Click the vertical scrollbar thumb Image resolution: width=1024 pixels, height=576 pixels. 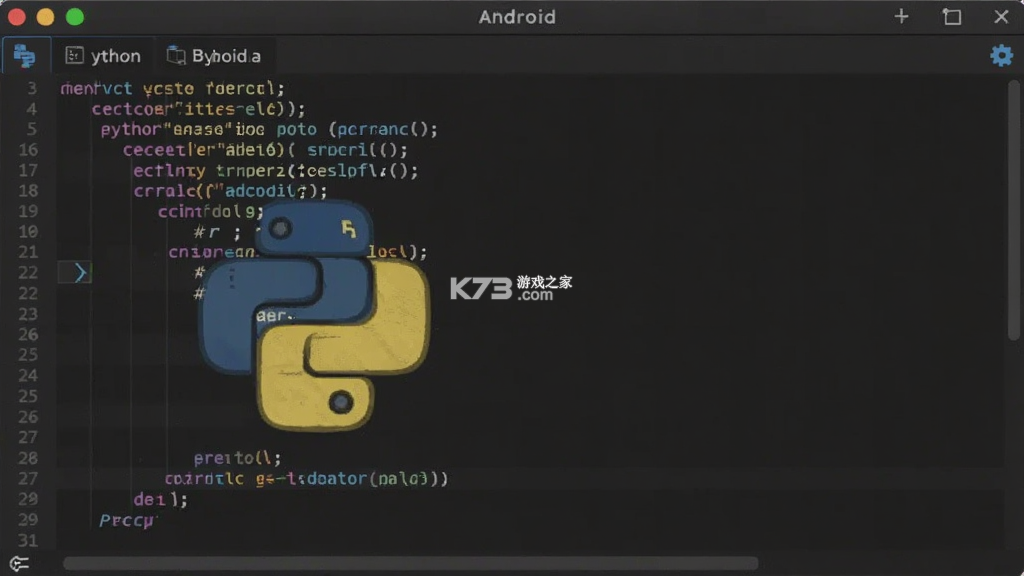click(x=1014, y=210)
